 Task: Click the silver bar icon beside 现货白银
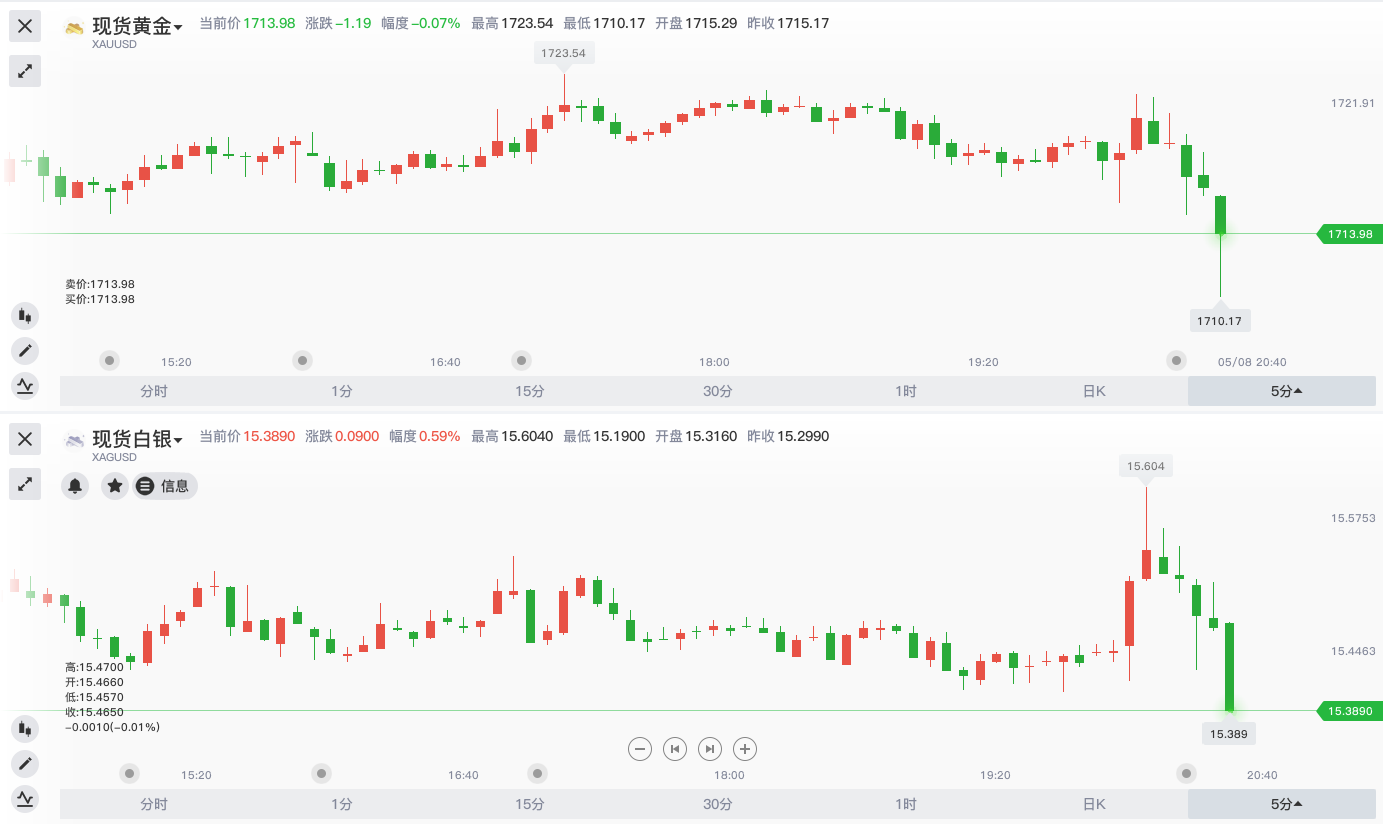click(75, 440)
